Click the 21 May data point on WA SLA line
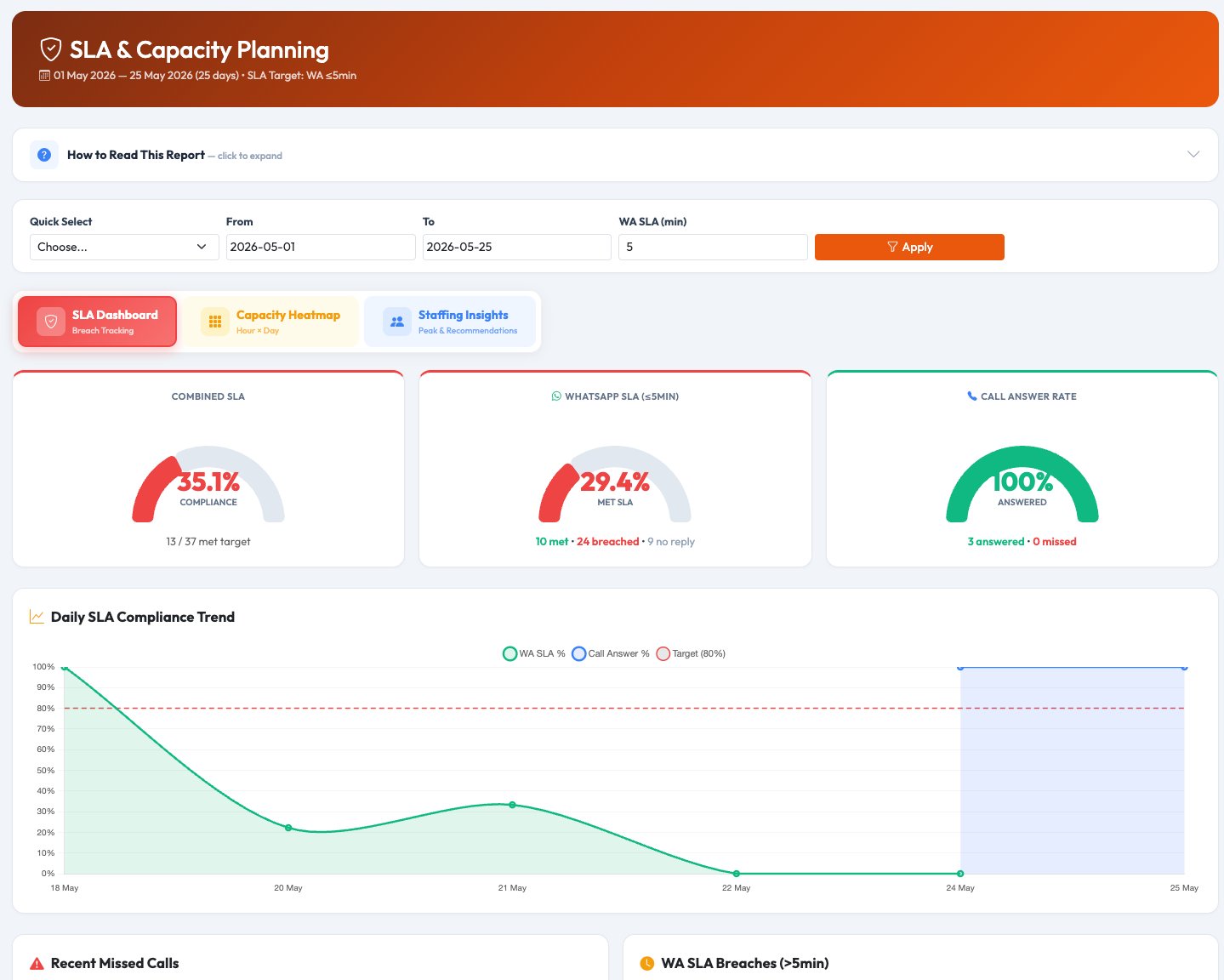This screenshot has height=980, width=1224. [x=512, y=805]
